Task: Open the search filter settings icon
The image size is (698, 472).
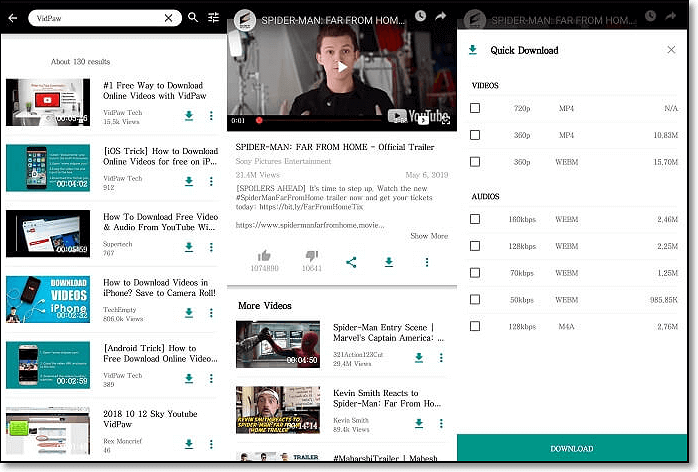Action: click(214, 17)
